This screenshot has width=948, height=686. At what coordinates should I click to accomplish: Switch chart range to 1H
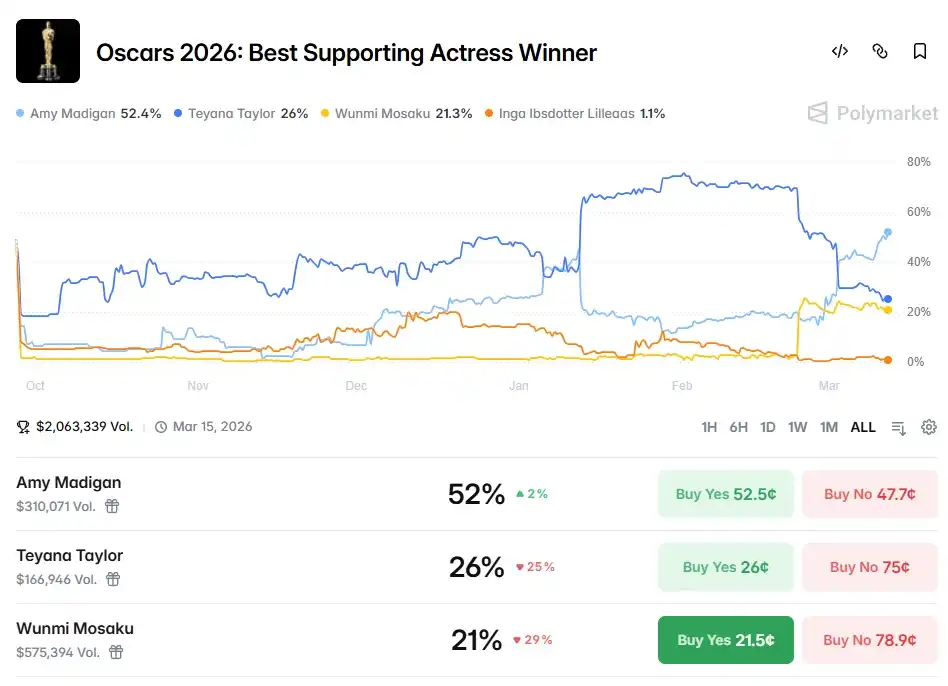709,427
